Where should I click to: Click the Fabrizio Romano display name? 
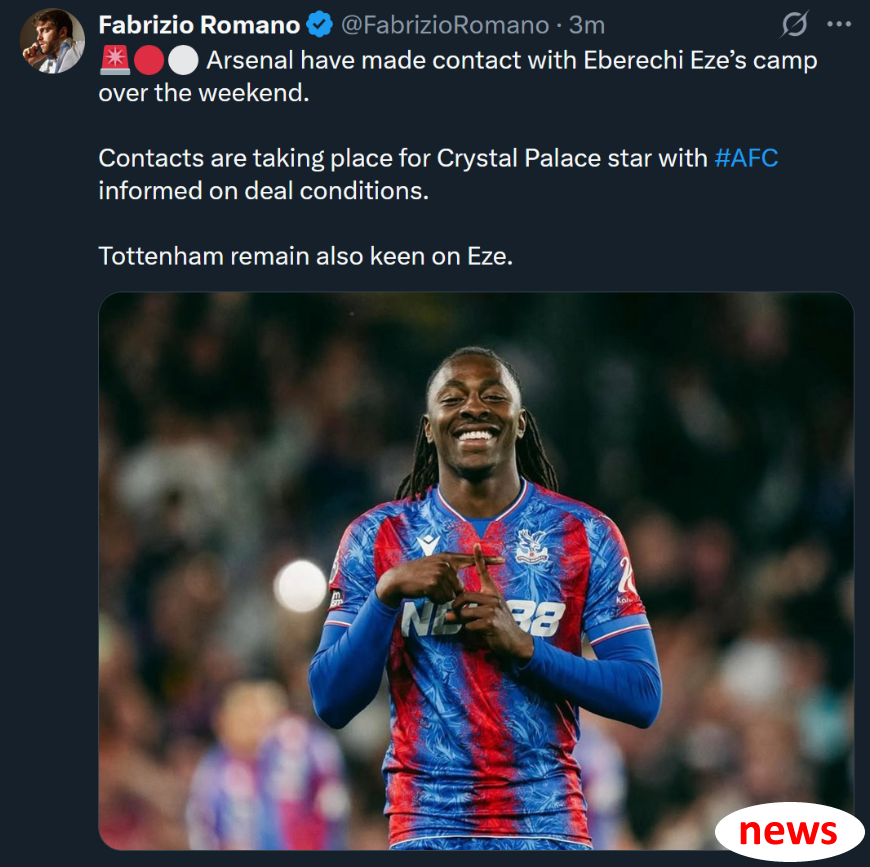click(x=199, y=26)
